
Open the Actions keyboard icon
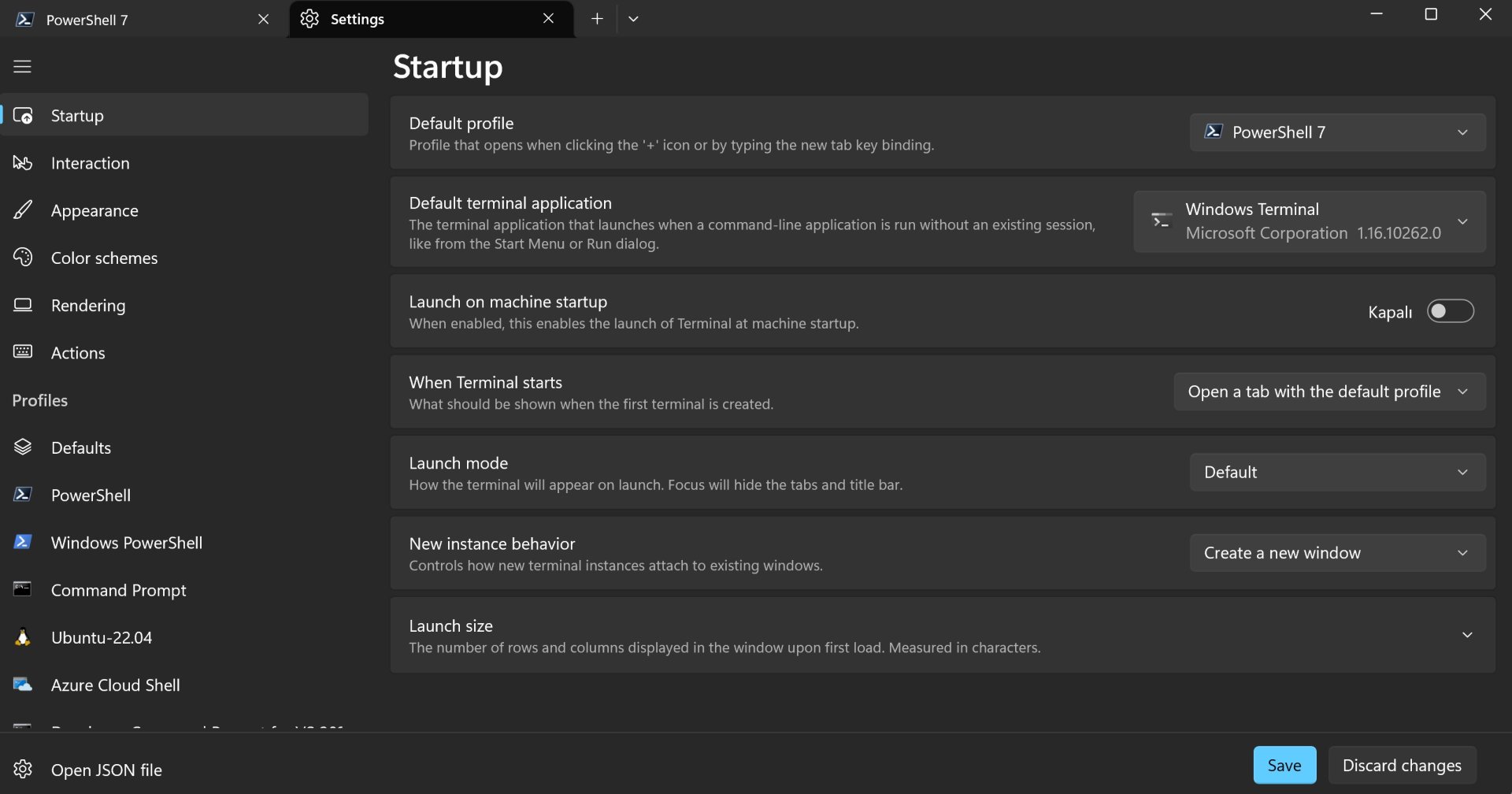(23, 352)
